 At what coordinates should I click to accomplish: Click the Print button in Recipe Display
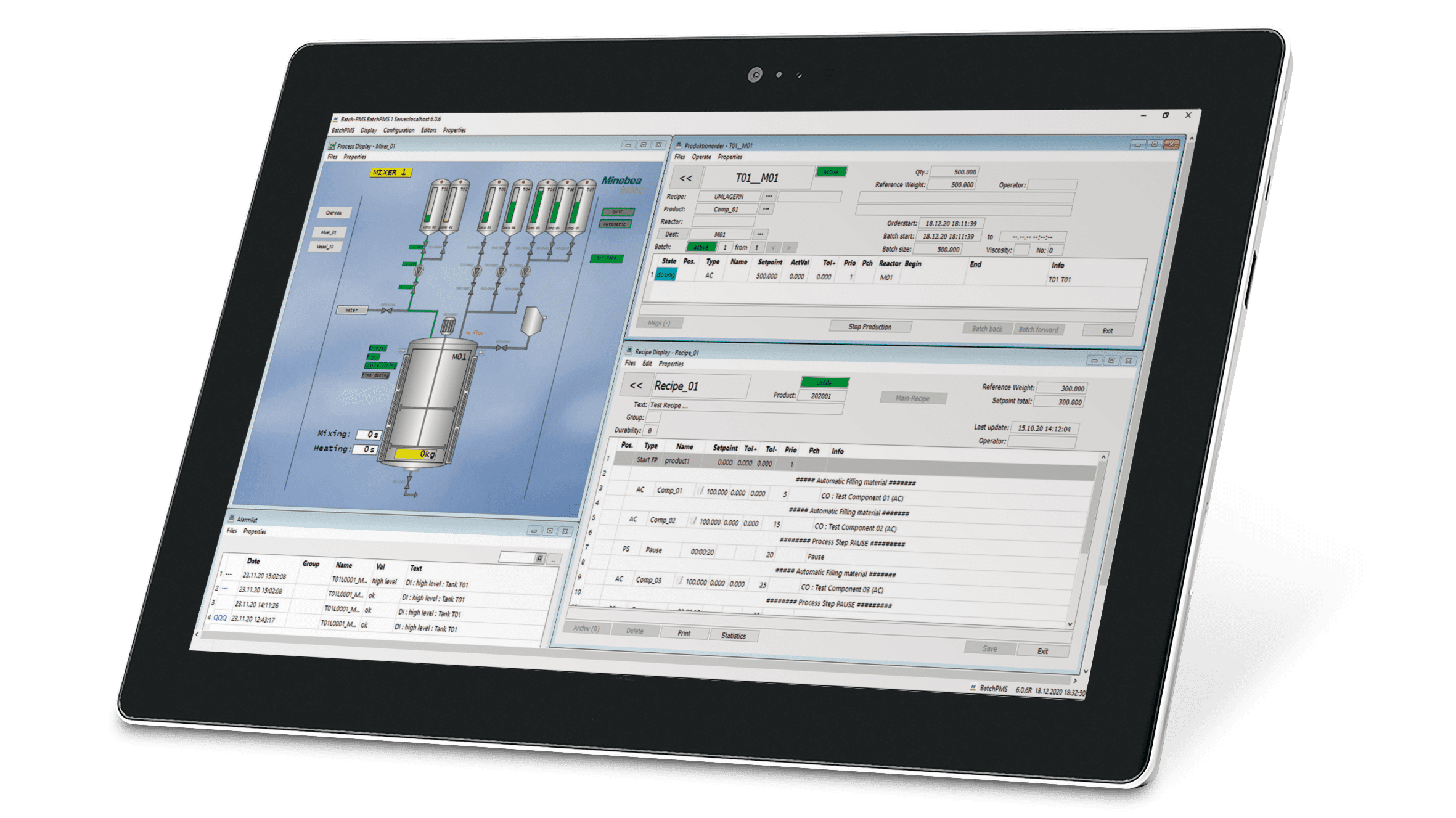point(684,634)
